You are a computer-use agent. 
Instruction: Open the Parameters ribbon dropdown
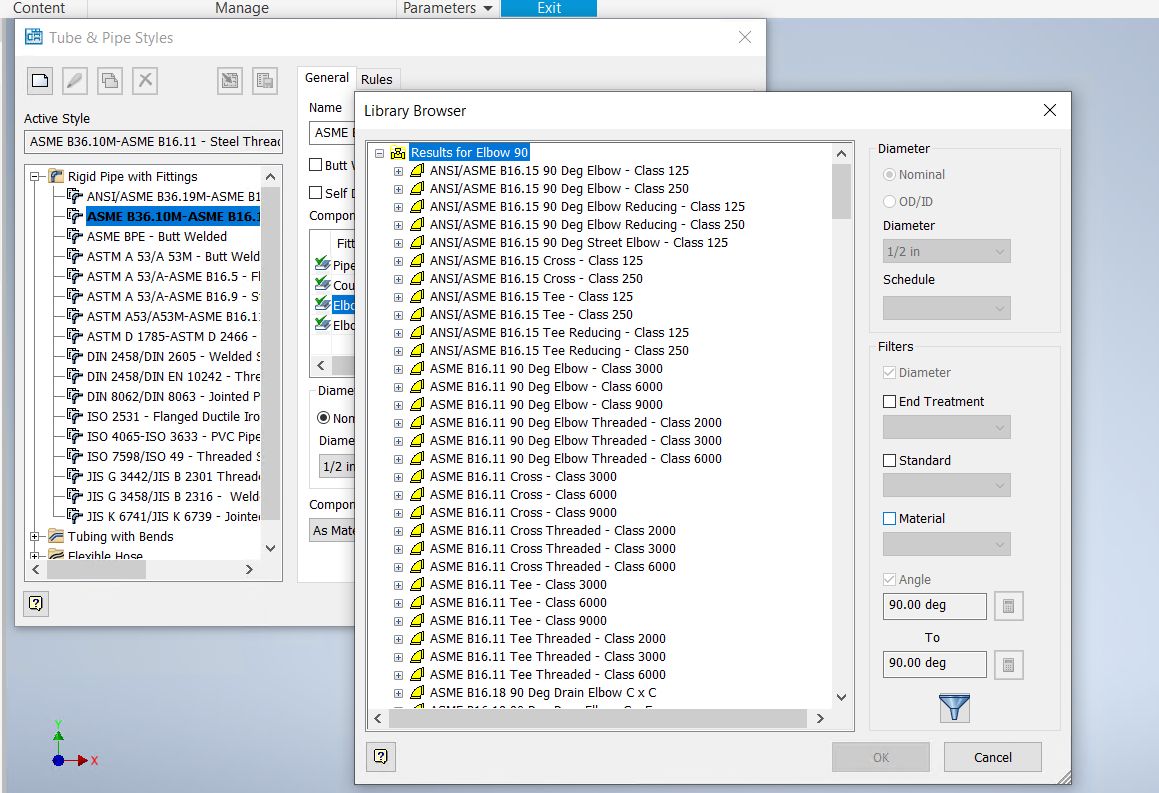coord(447,8)
